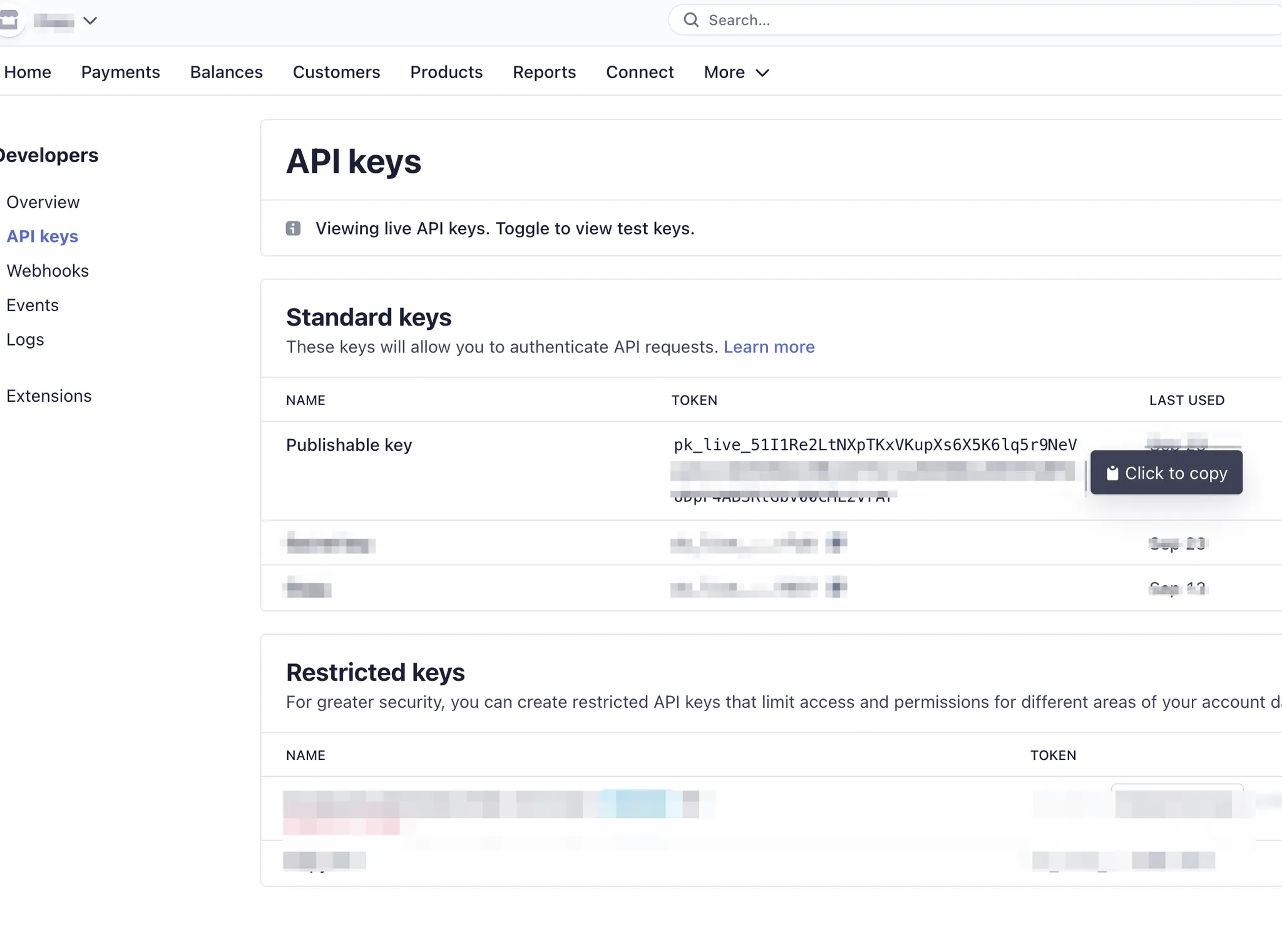This screenshot has width=1282, height=952.
Task: Open the More navigation dropdown
Action: coord(736,73)
